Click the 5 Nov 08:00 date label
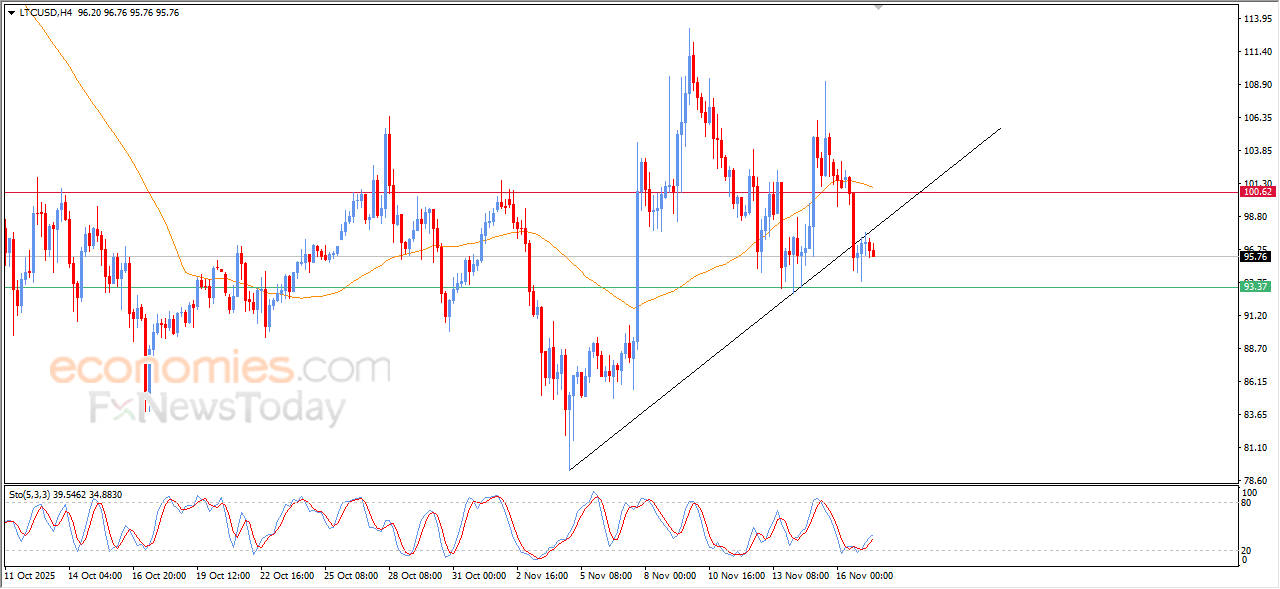Viewport: 1280px width, 589px height. point(605,576)
